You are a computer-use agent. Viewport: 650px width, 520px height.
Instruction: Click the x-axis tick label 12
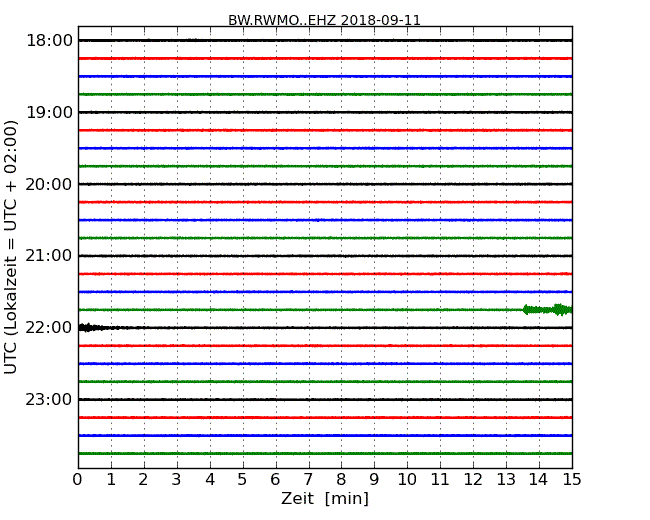(x=473, y=479)
